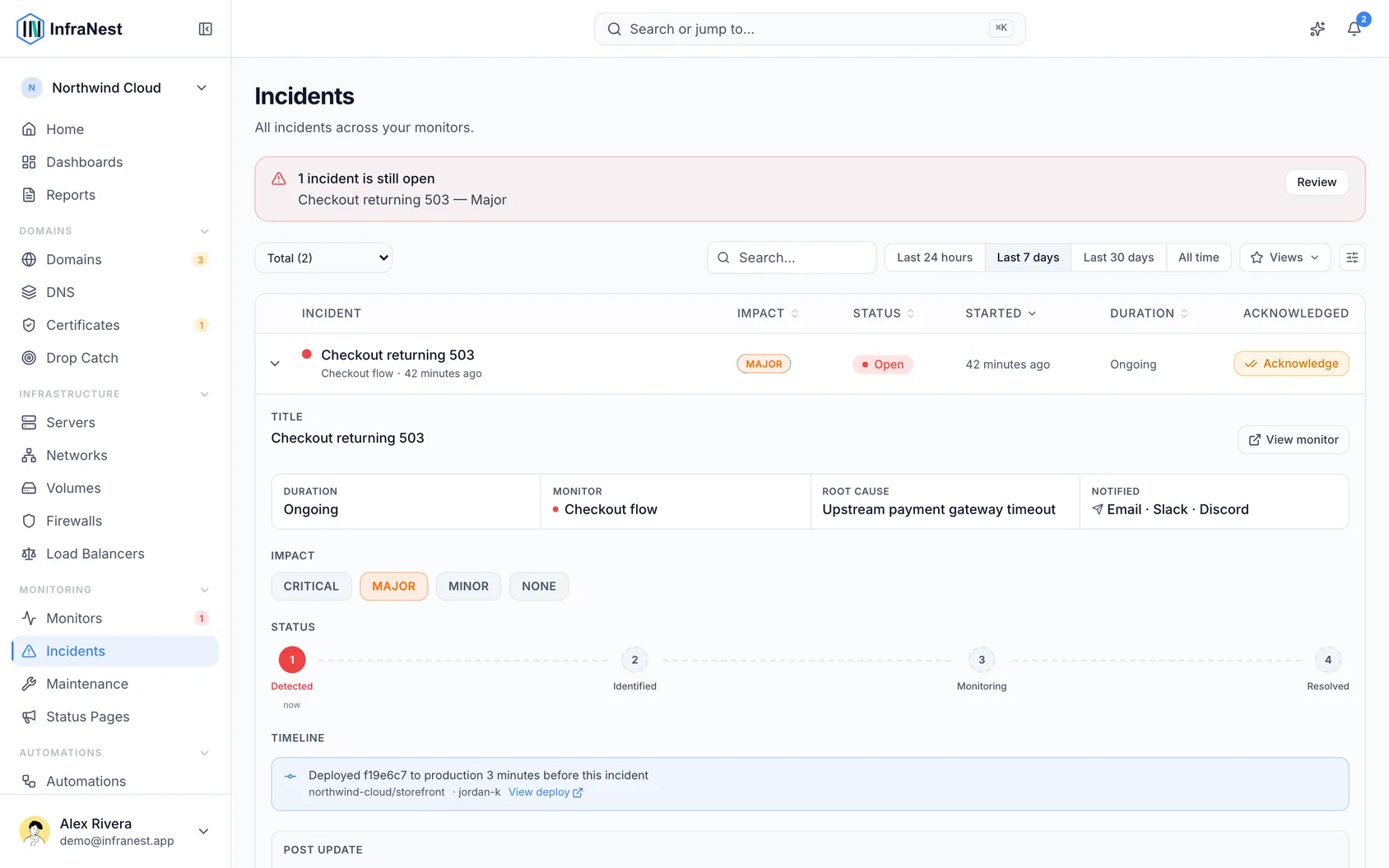1389x868 pixels.
Task: Set impact to Critical
Action: click(311, 586)
